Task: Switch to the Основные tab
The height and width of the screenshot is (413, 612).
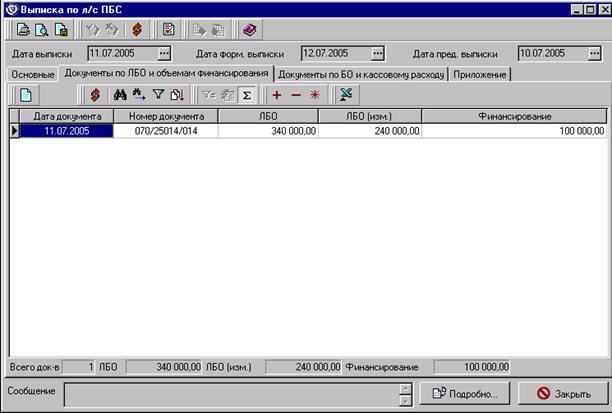Action: 33,75
